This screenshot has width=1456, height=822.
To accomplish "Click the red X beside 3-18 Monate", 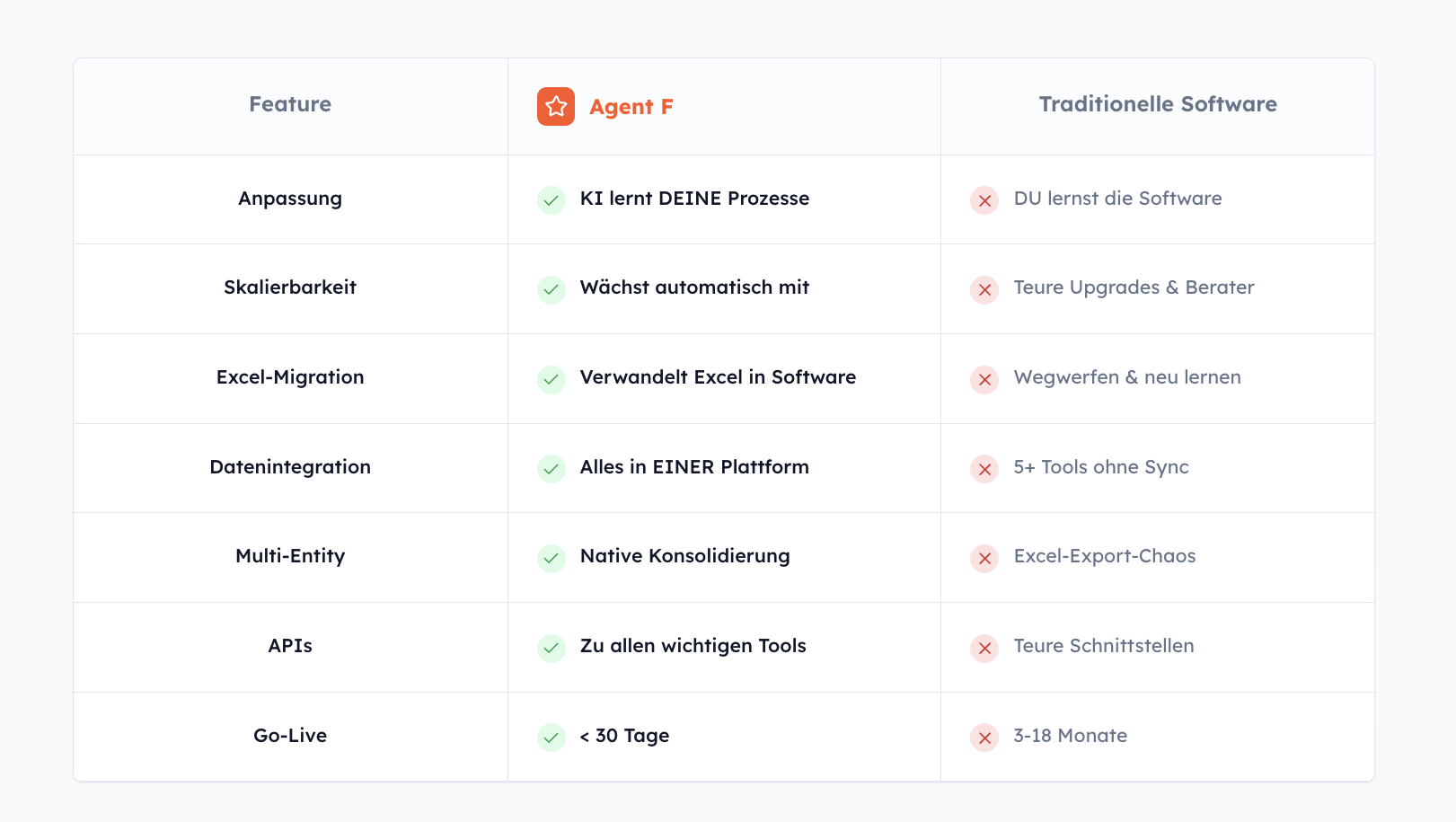I will pyautogui.click(x=984, y=738).
